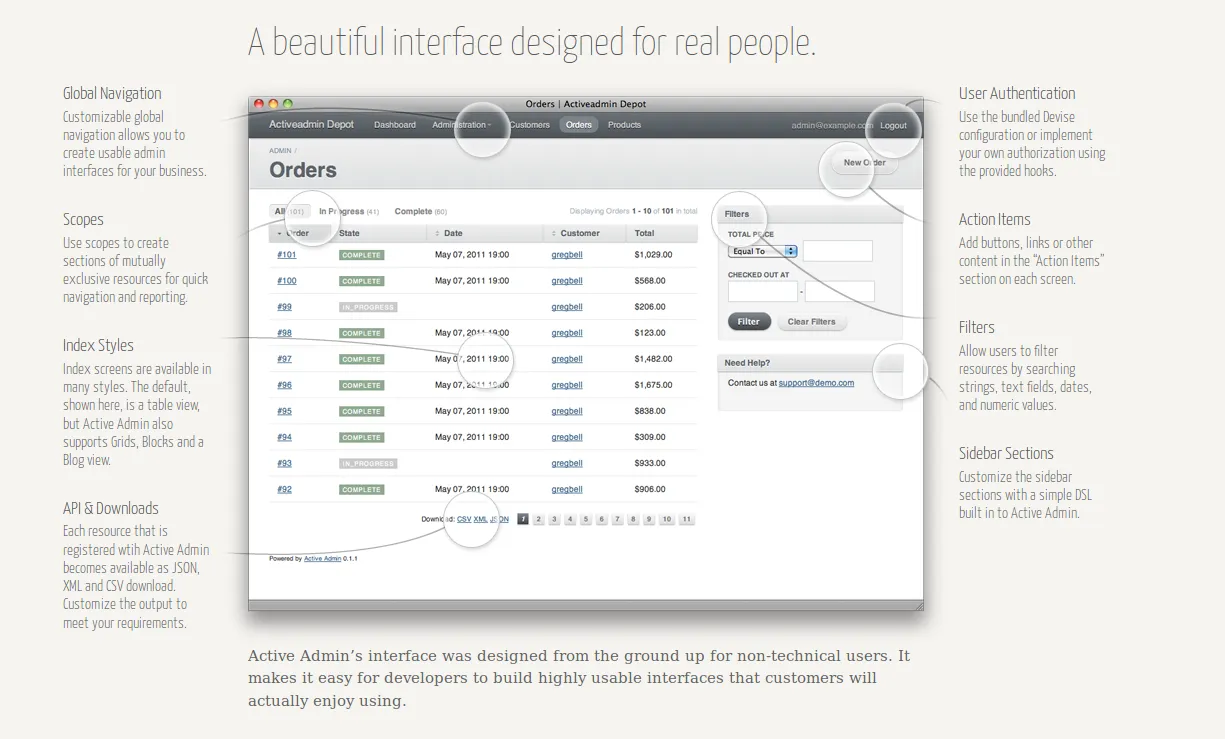Click the green window zoom button
Viewport: 1225px width, 739px height.
coord(288,104)
